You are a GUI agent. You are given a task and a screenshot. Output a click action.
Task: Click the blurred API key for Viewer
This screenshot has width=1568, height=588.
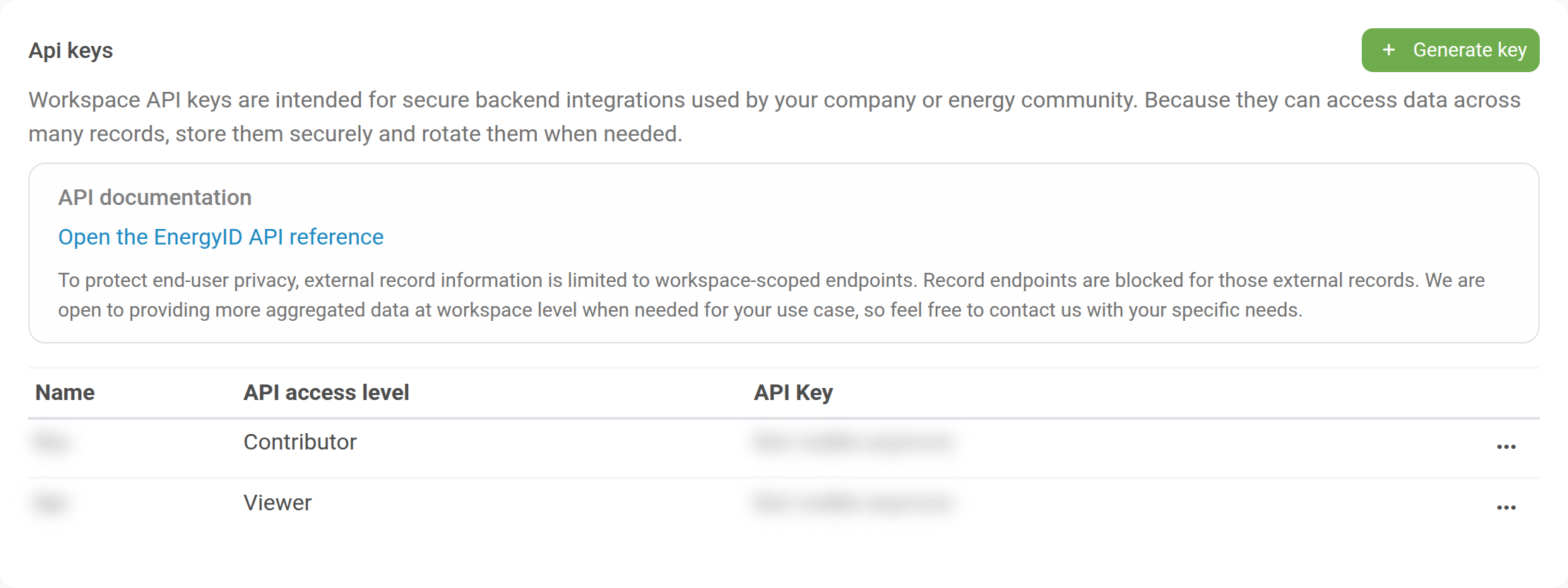tap(853, 503)
